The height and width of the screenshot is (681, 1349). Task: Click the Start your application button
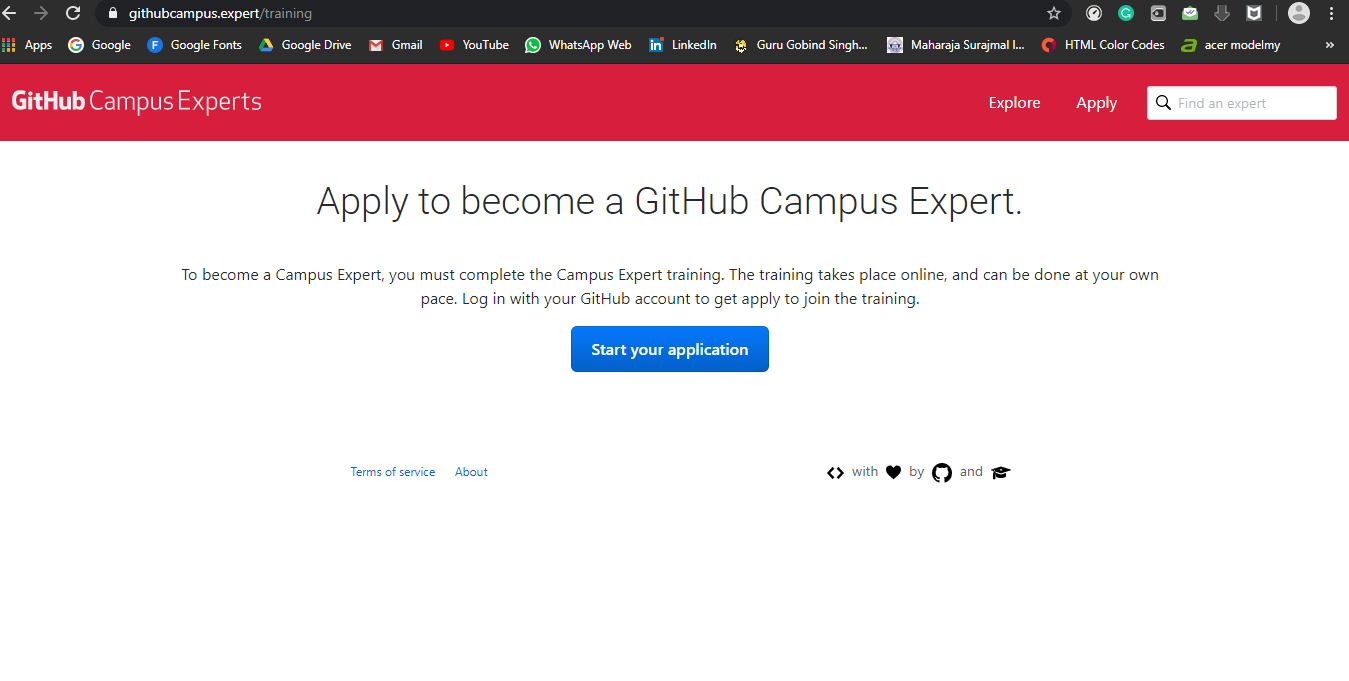click(670, 349)
